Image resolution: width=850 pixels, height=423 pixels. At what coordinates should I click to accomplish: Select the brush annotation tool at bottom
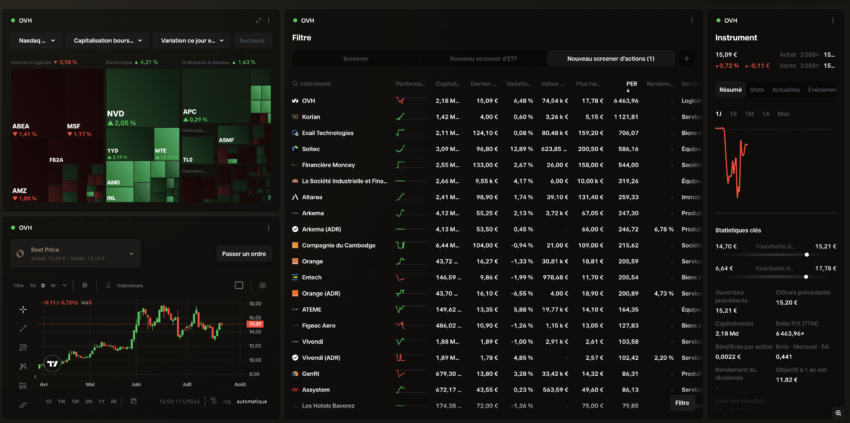[x=23, y=405]
